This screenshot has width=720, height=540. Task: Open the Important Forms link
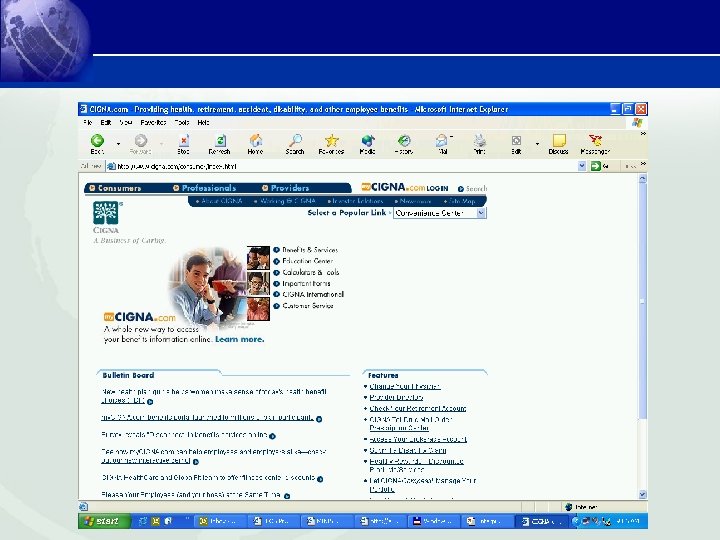[306, 284]
